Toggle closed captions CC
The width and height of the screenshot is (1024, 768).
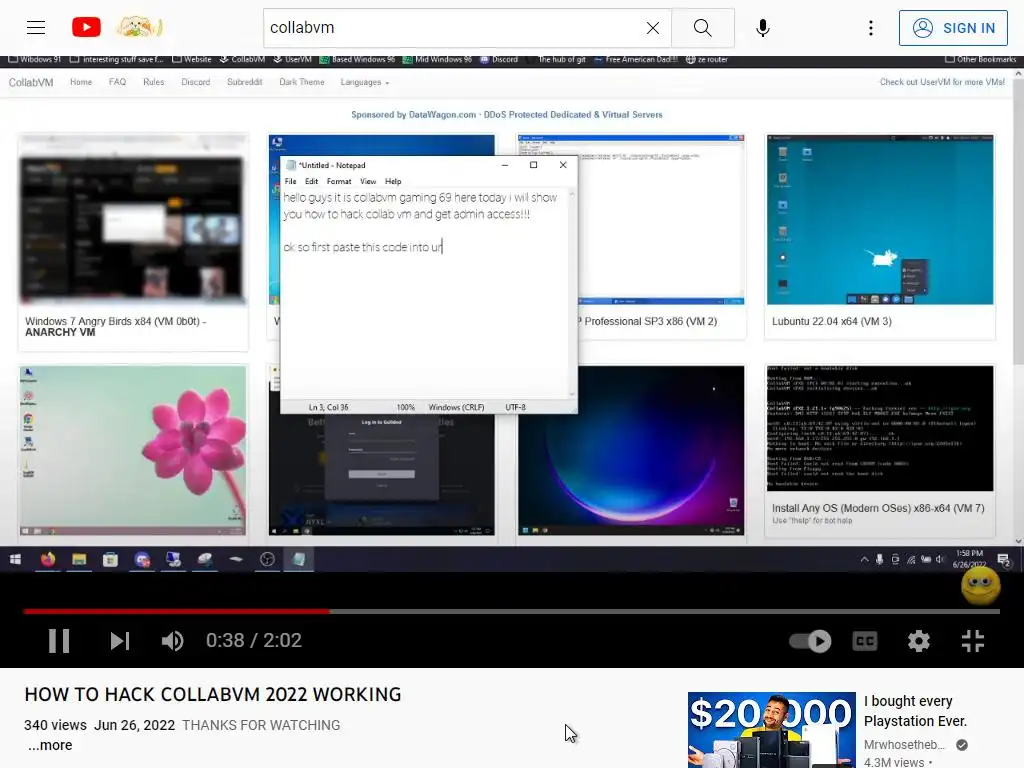(x=865, y=641)
